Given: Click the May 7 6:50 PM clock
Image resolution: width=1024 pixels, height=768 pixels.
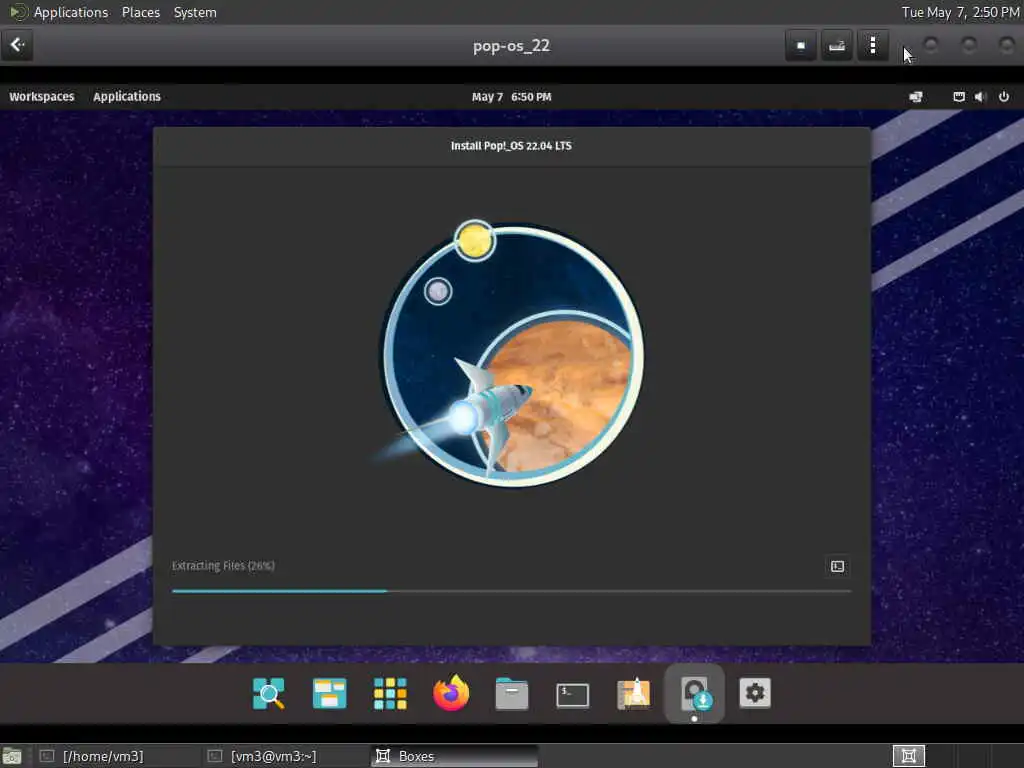Looking at the screenshot, I should [511, 97].
